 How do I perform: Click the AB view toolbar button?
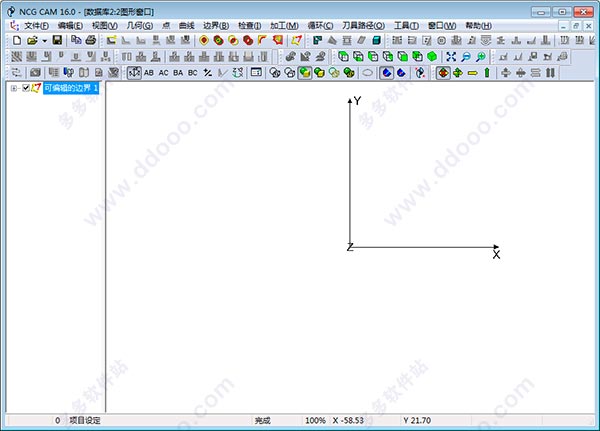(x=149, y=73)
